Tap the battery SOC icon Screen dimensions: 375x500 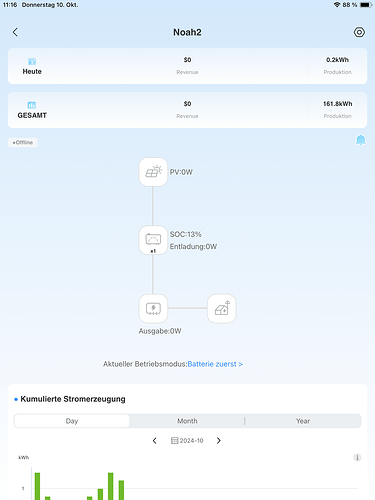click(x=153, y=240)
